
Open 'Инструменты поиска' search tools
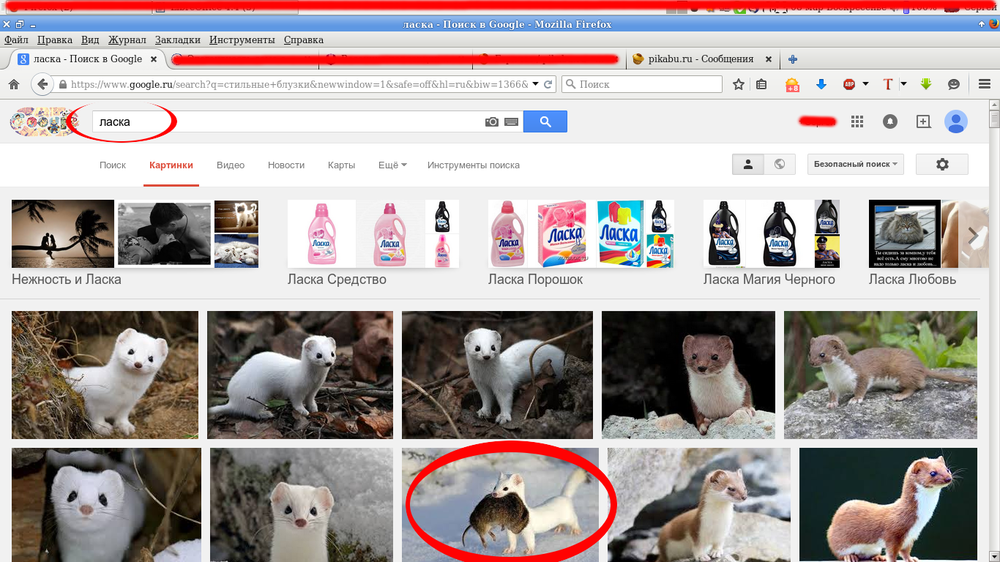[x=473, y=165]
